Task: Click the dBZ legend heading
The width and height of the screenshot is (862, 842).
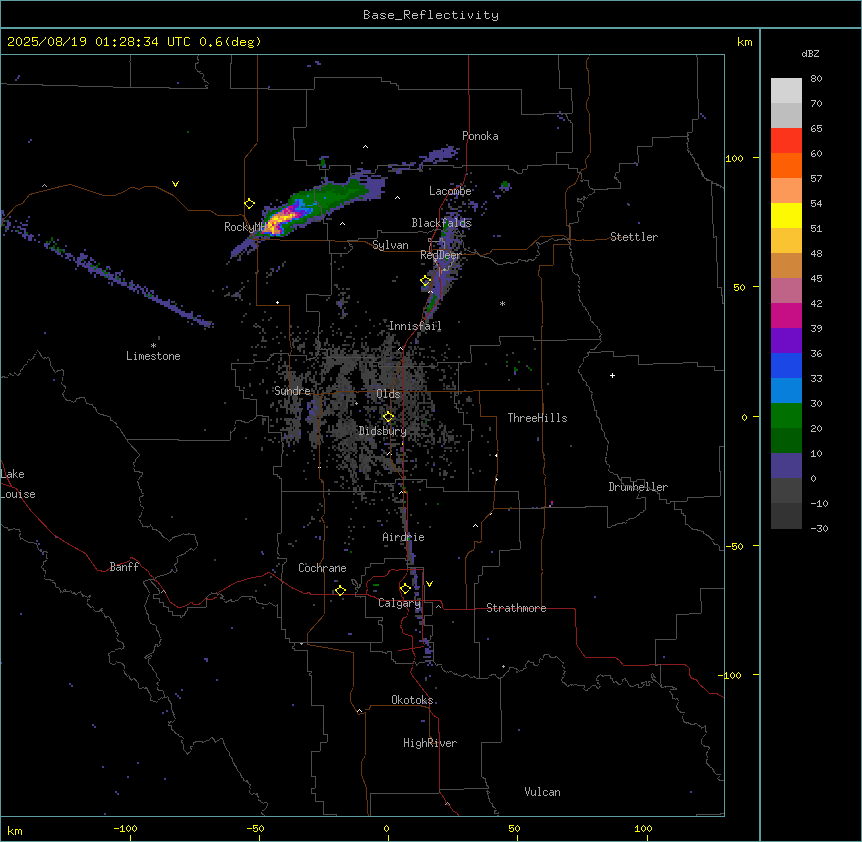Action: point(810,53)
